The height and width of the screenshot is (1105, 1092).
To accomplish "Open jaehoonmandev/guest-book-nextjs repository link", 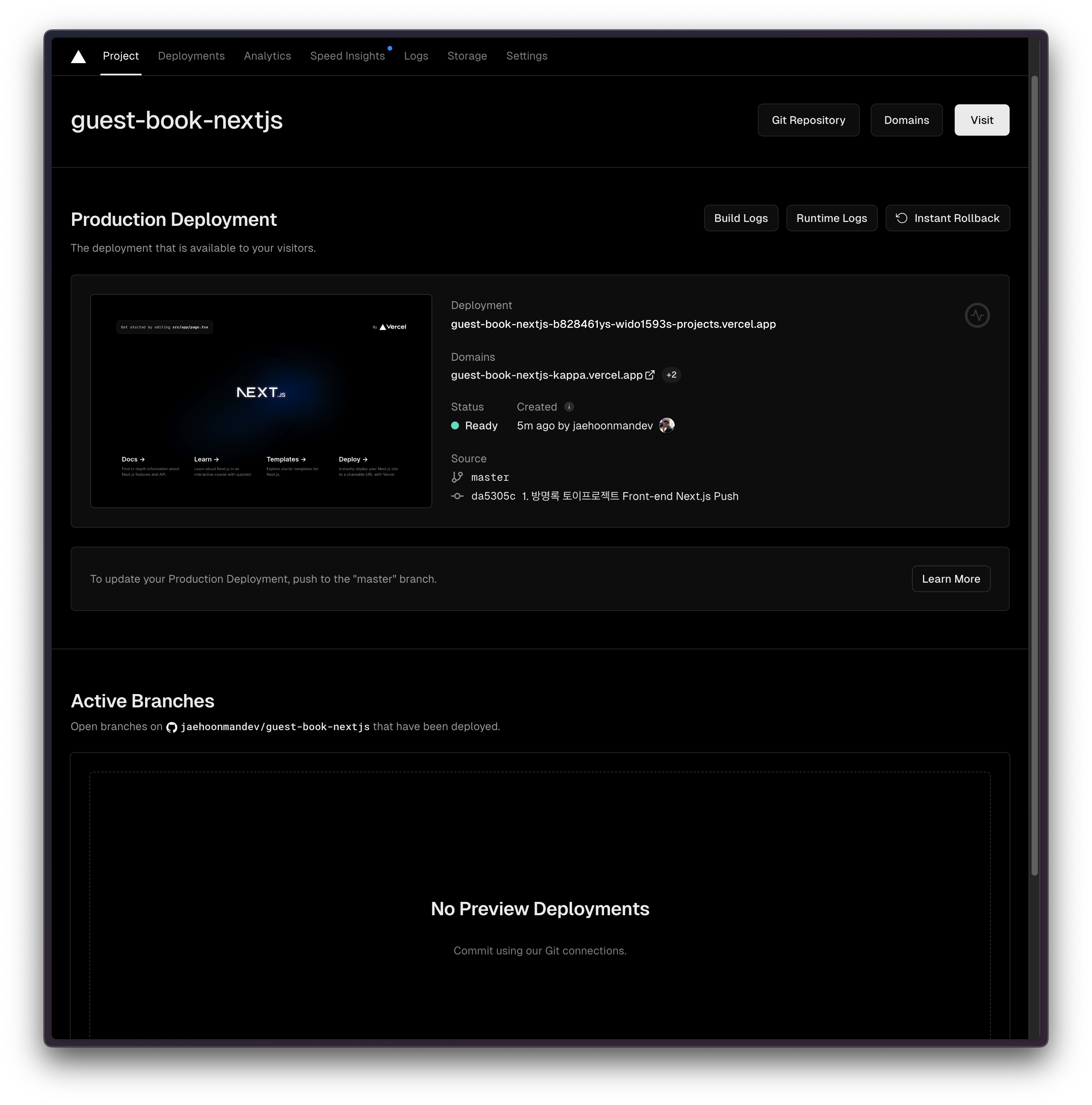I will click(275, 727).
